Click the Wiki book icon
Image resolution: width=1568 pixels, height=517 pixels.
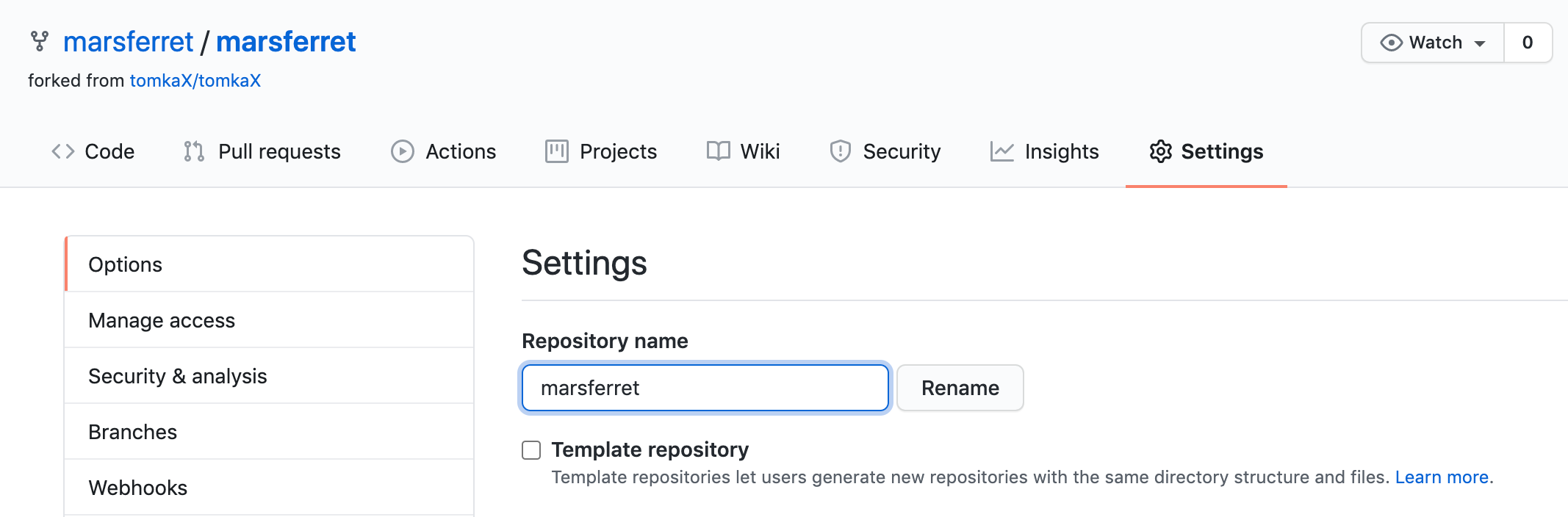[719, 151]
